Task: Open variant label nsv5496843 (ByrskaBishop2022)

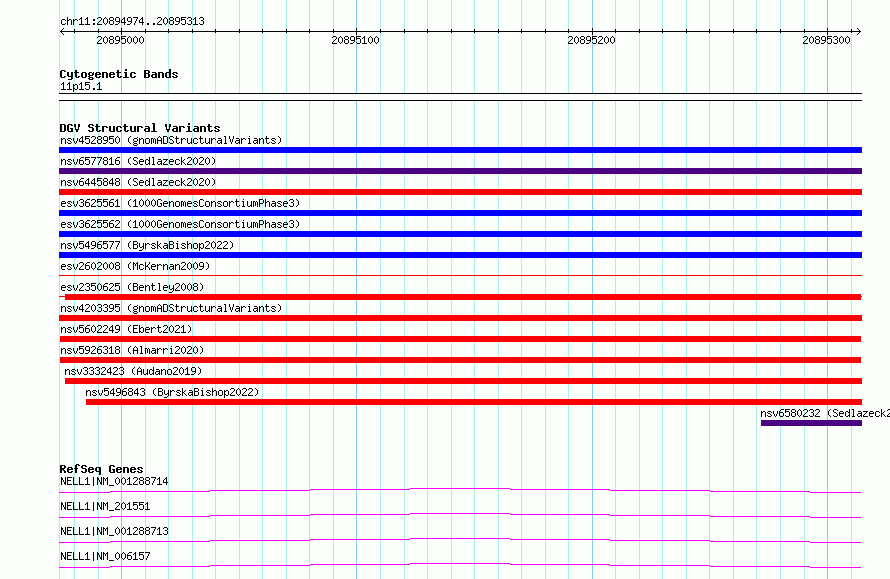Action: coord(172,392)
